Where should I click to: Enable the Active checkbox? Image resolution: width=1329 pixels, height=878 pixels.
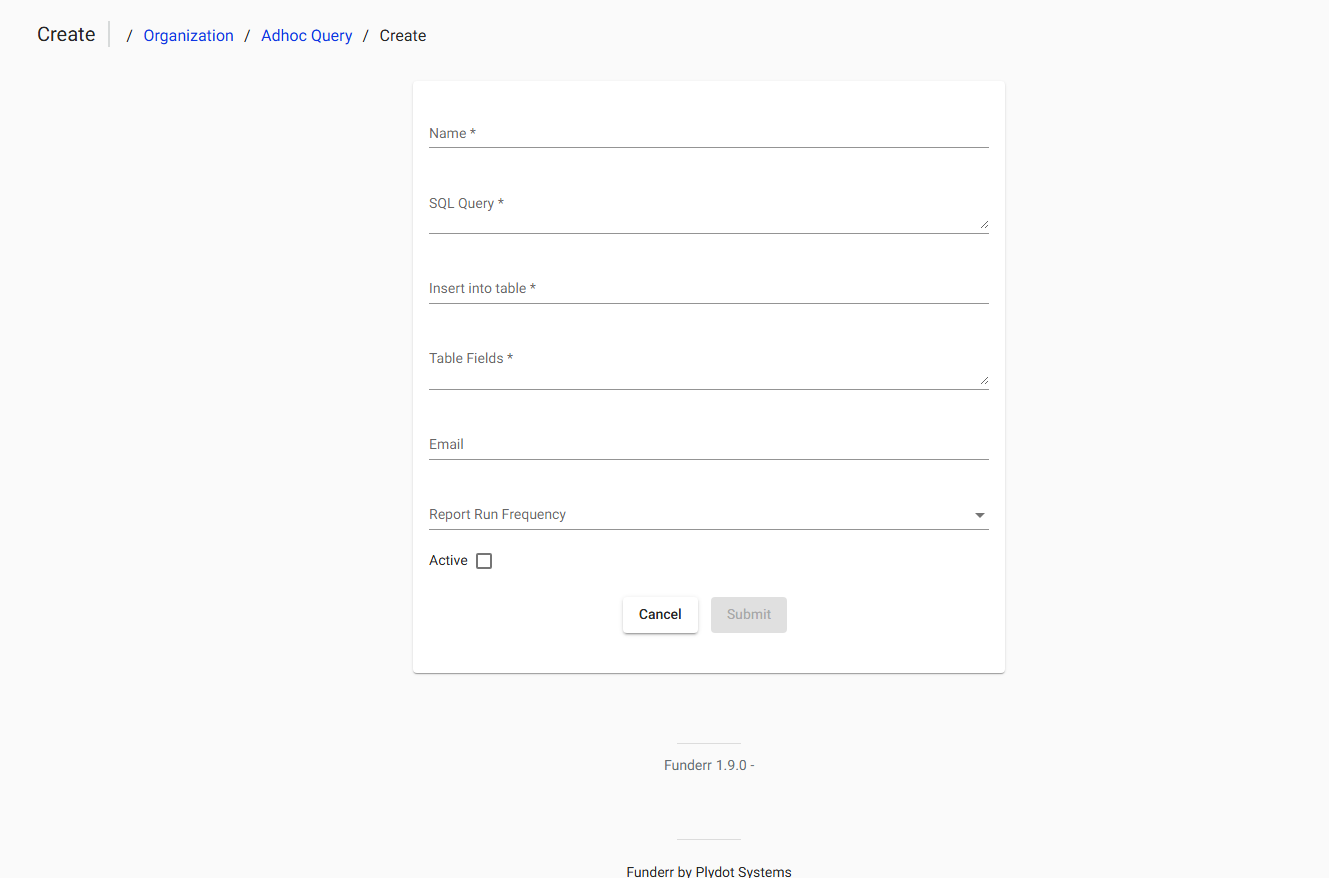tap(484, 560)
